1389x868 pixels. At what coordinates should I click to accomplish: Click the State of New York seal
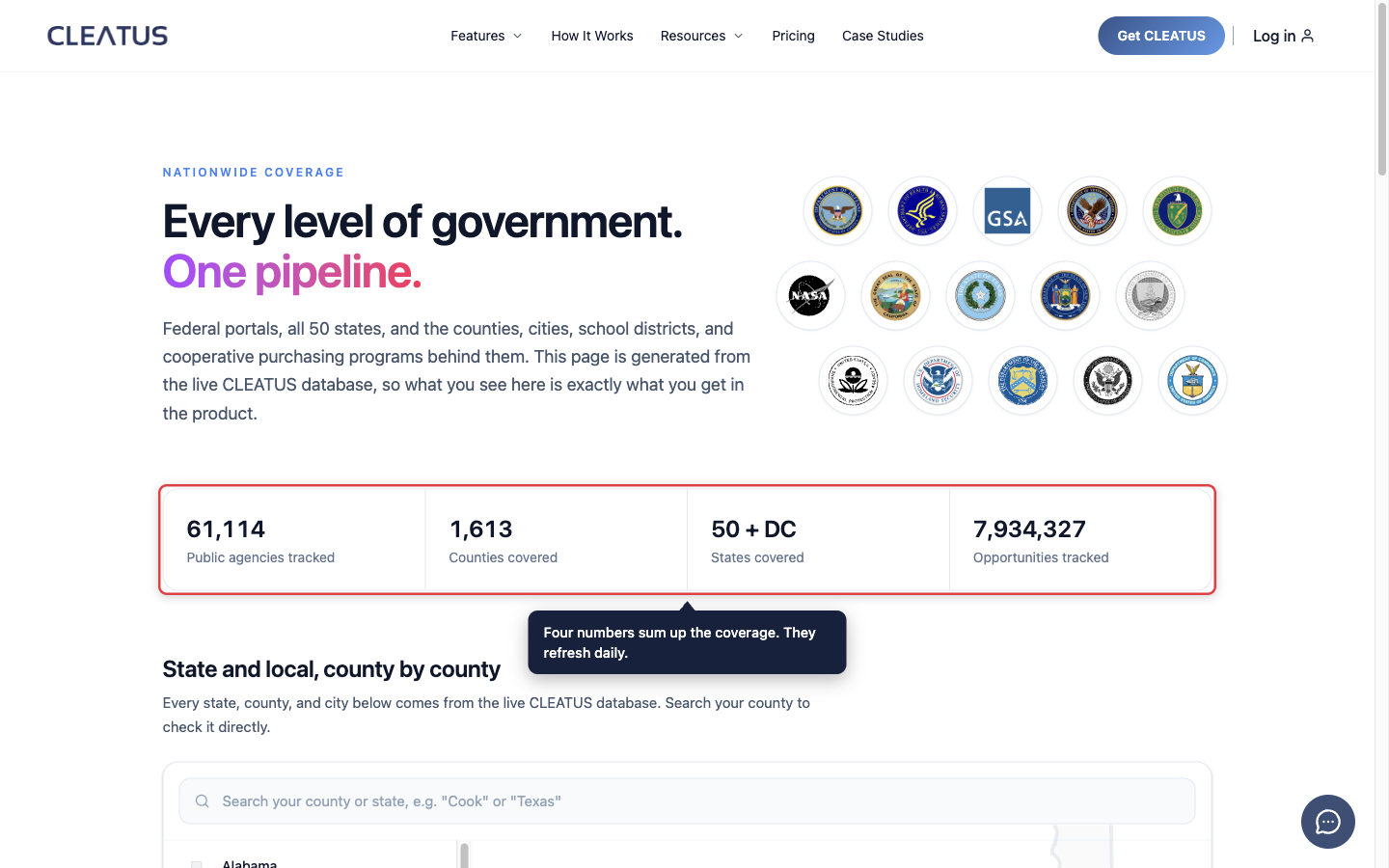(x=1065, y=296)
